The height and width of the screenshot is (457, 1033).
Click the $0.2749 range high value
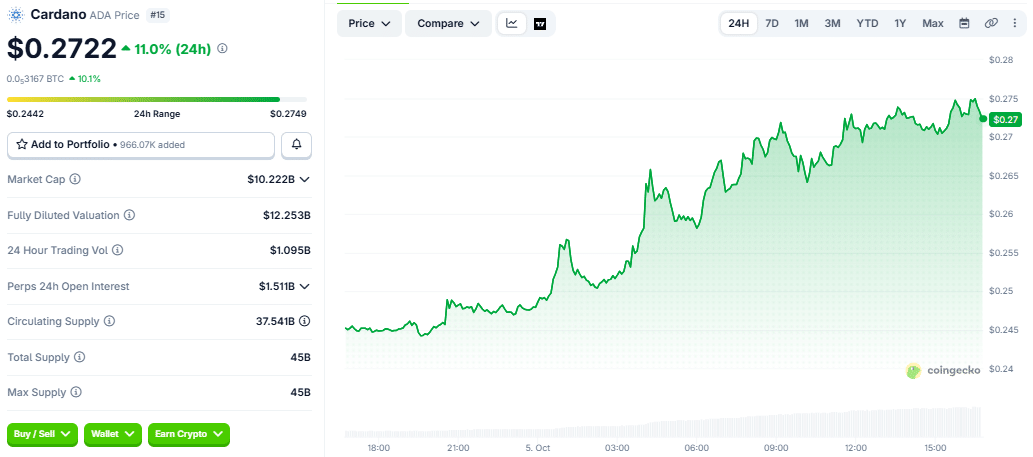[288, 114]
